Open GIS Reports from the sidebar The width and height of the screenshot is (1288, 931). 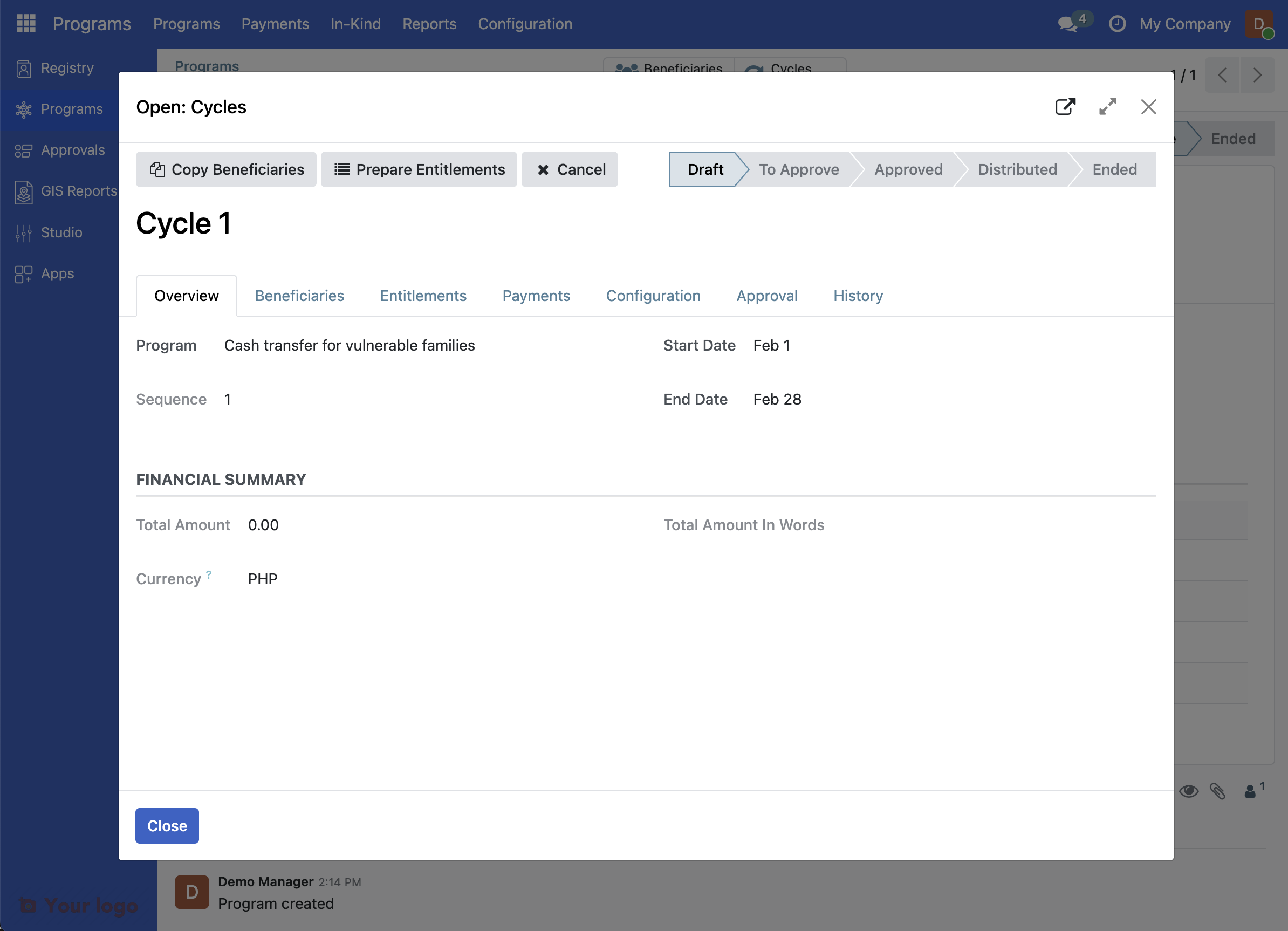79,191
